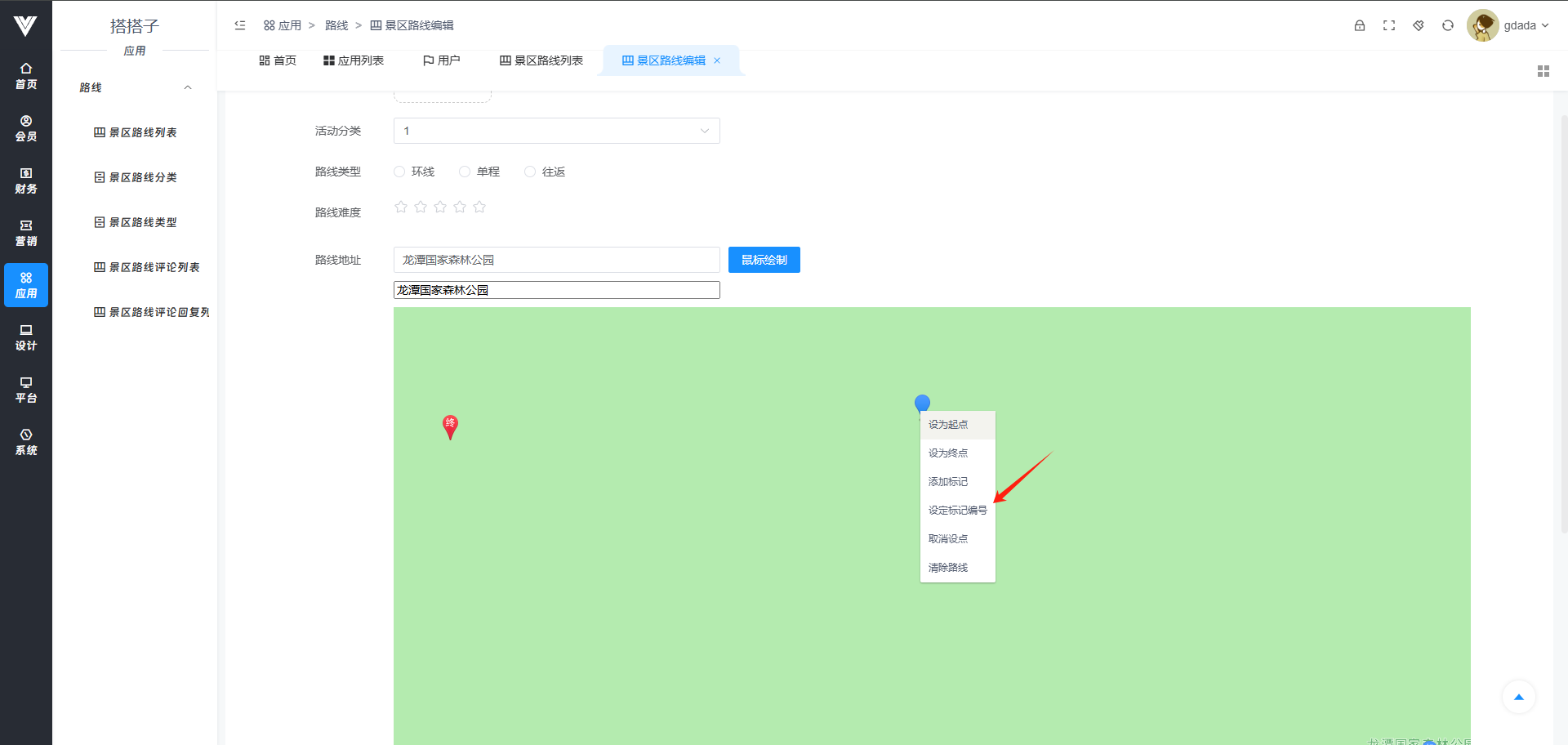Viewport: 1568px width, 745px height.
Task: Select the 单程 route type radio
Action: [465, 172]
